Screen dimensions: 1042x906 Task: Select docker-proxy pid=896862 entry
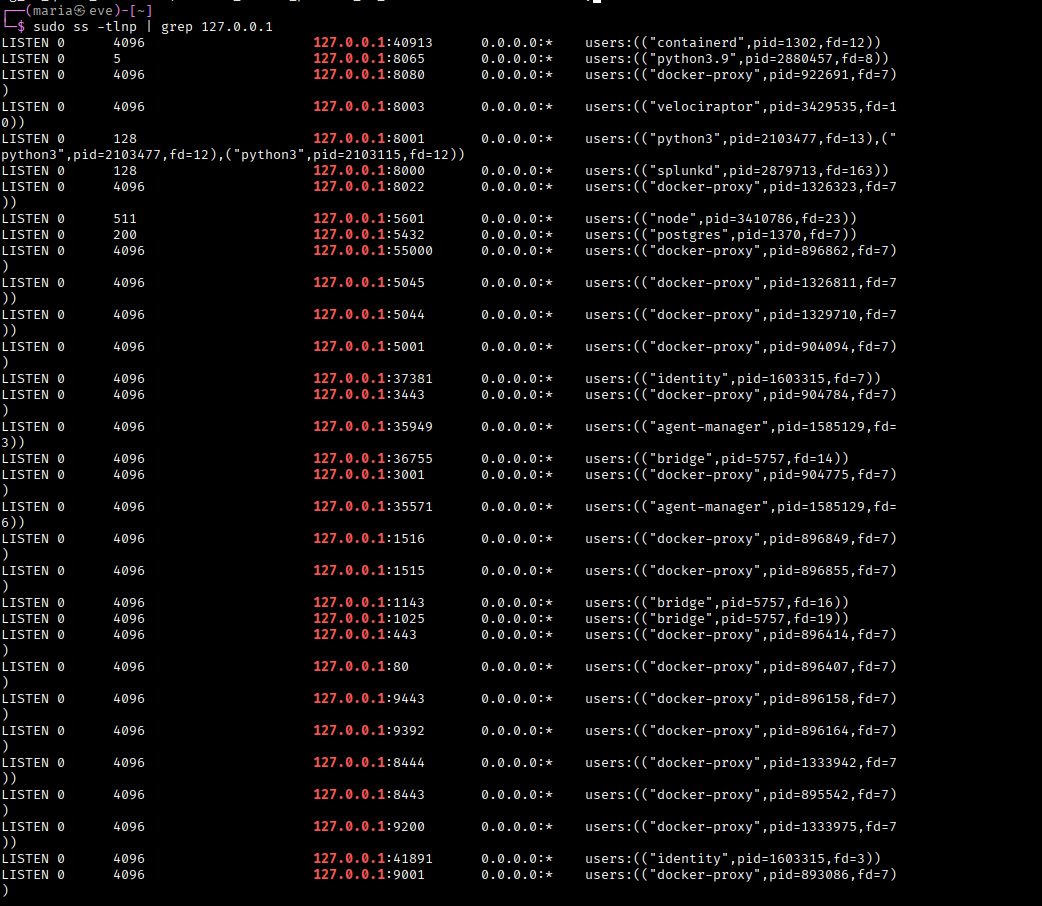(x=741, y=250)
